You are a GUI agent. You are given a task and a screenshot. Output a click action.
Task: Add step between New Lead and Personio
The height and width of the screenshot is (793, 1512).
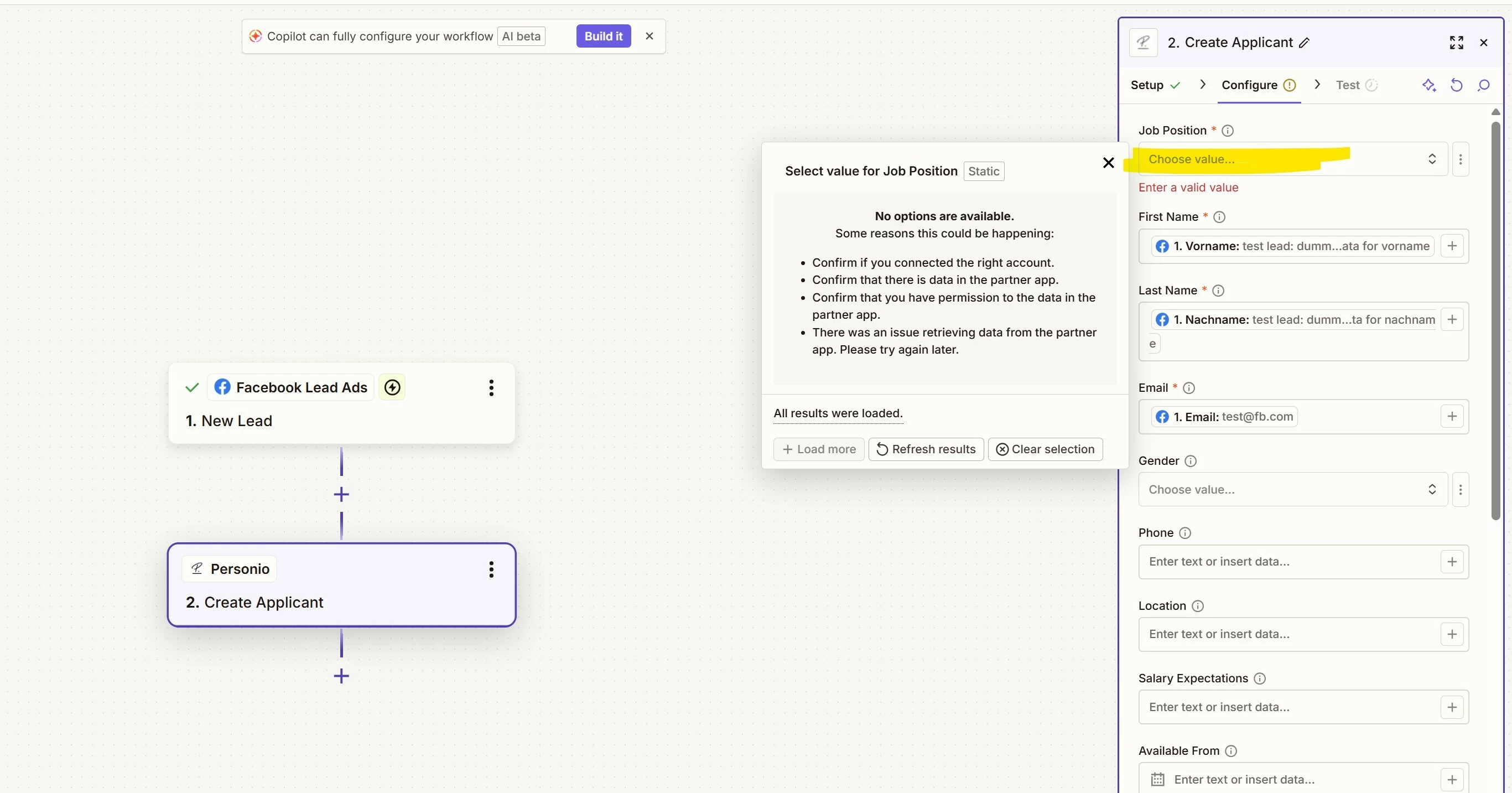coord(341,494)
